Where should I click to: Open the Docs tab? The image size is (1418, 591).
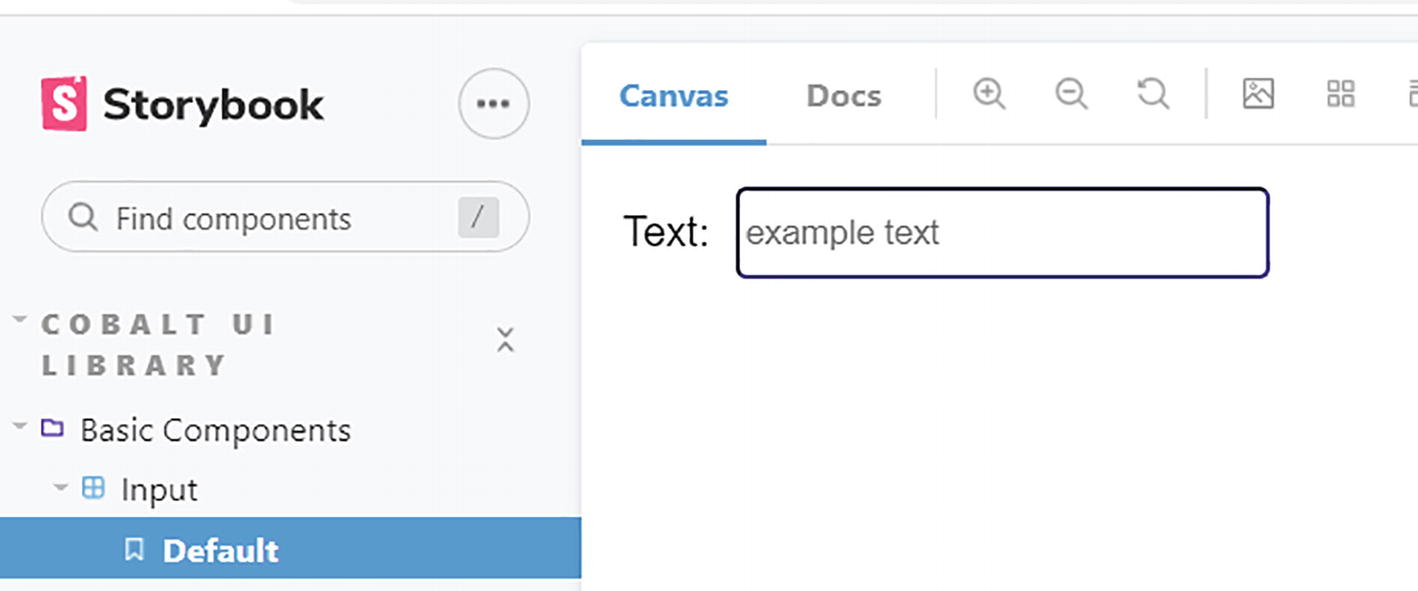843,96
